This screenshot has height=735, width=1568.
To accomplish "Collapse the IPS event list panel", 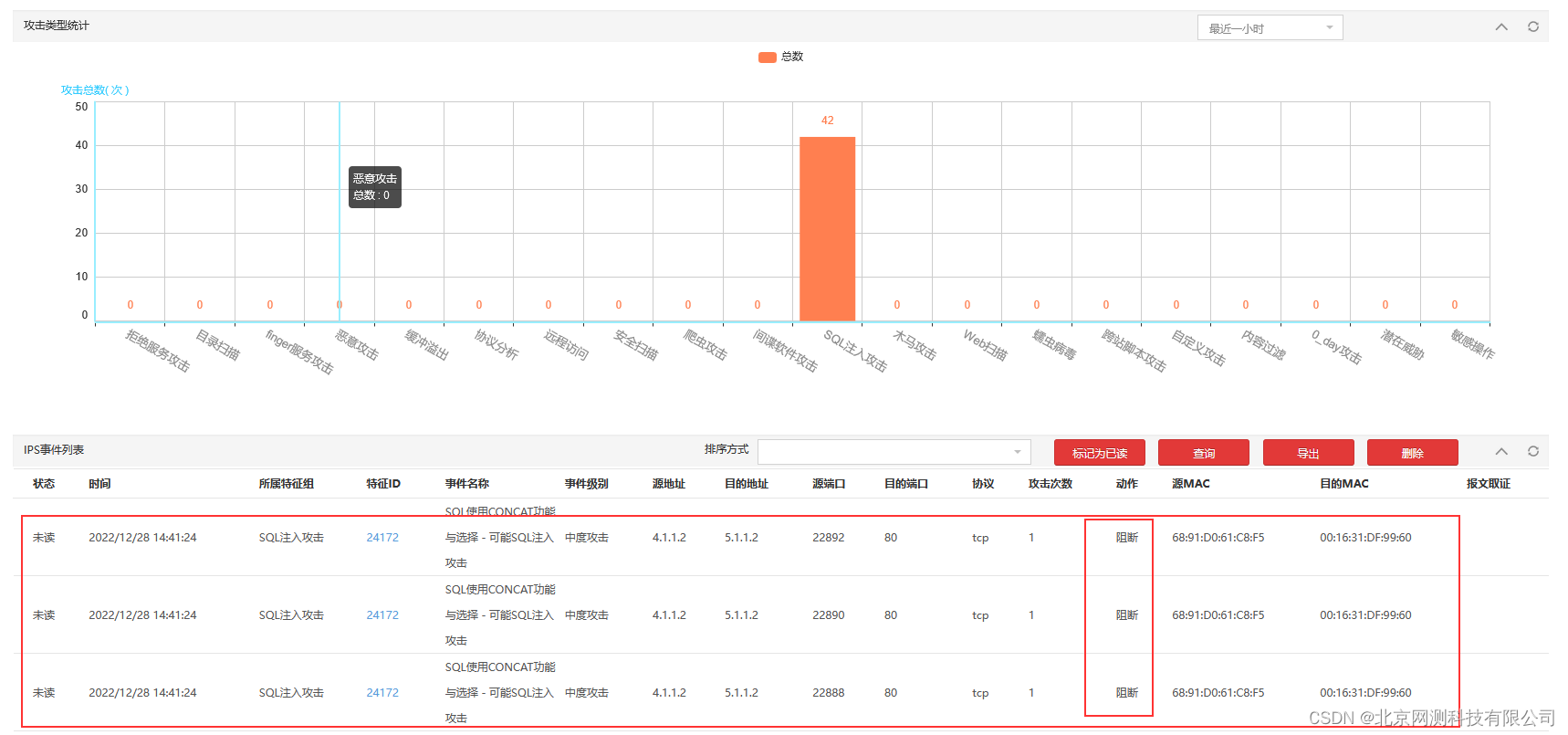I will [x=1501, y=451].
